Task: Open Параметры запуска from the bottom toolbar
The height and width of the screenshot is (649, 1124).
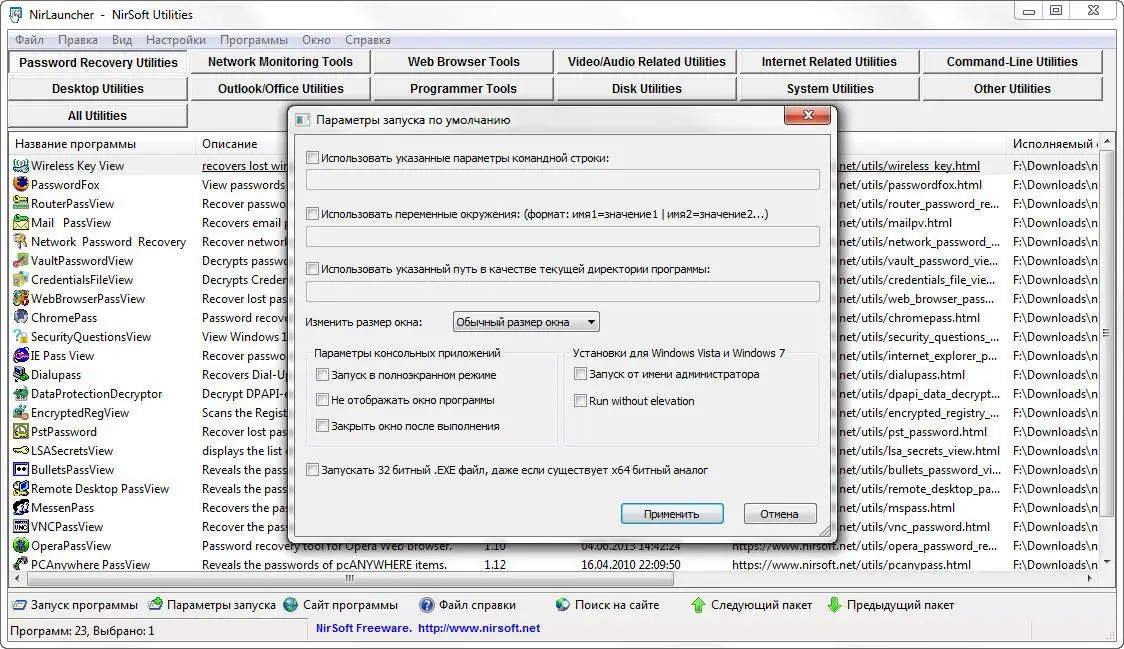Action: click(x=154, y=604)
